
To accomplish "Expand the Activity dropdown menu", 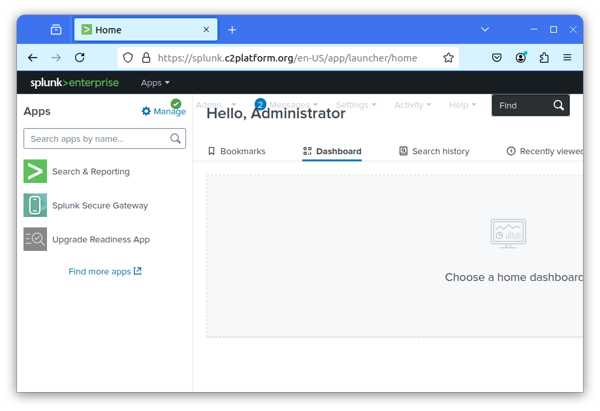I will click(412, 105).
